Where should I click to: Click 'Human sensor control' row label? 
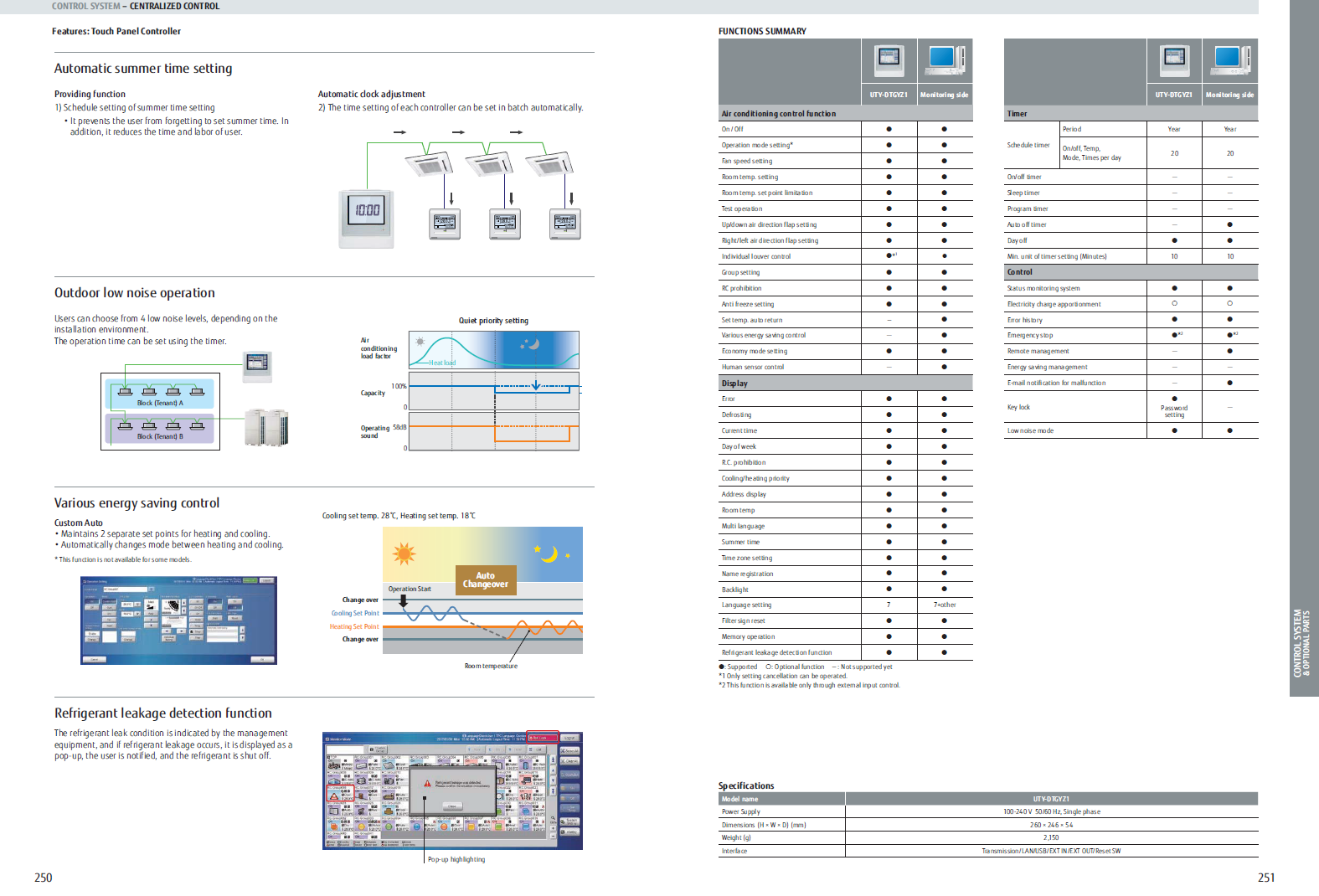click(753, 367)
